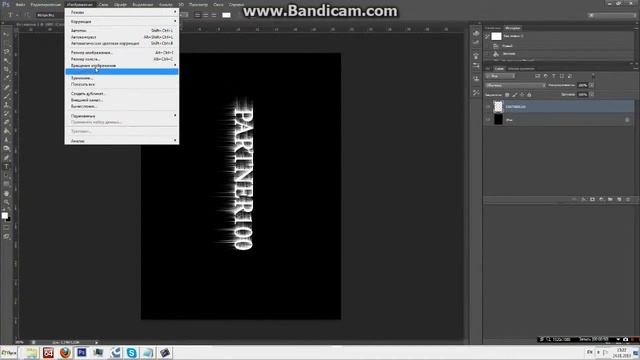
Task: Center-align text in options bar
Action: (x=205, y=15)
